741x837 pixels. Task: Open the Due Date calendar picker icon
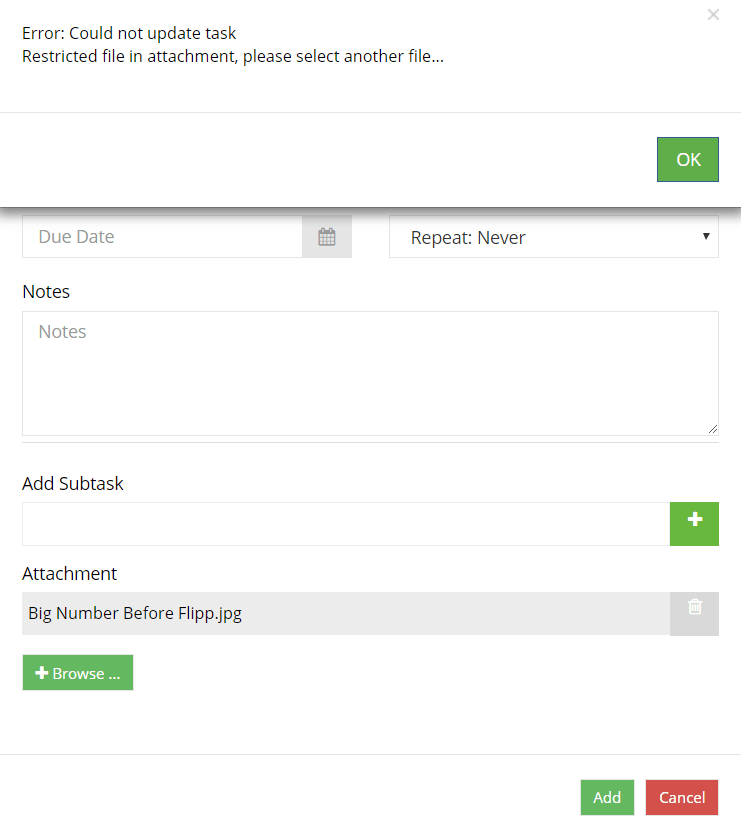(x=327, y=236)
